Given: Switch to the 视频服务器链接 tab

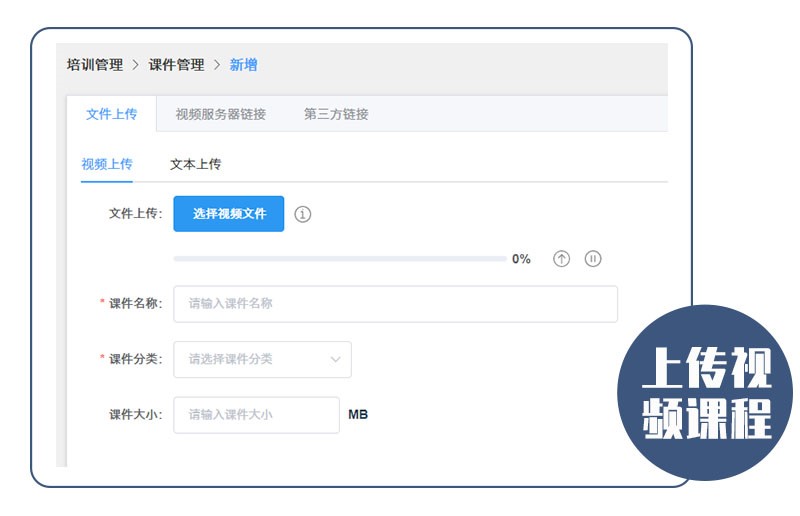Looking at the screenshot, I should (220, 114).
